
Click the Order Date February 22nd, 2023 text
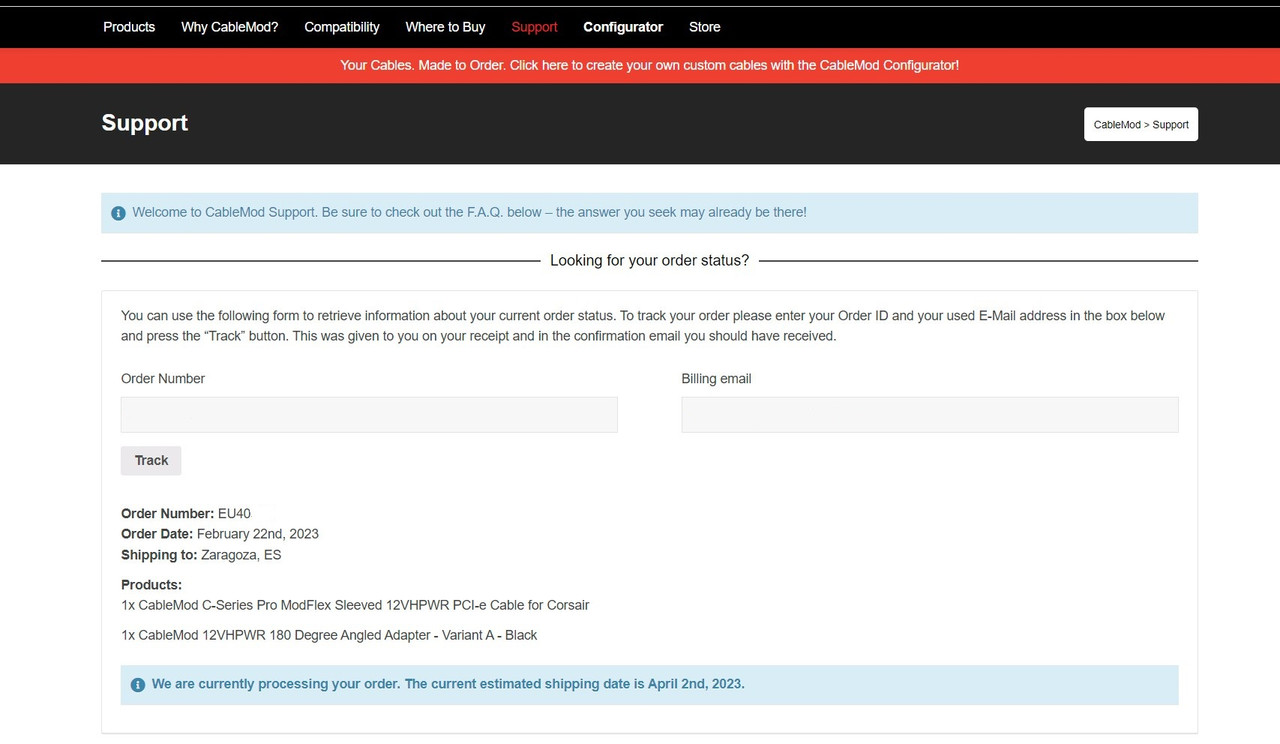coord(220,534)
